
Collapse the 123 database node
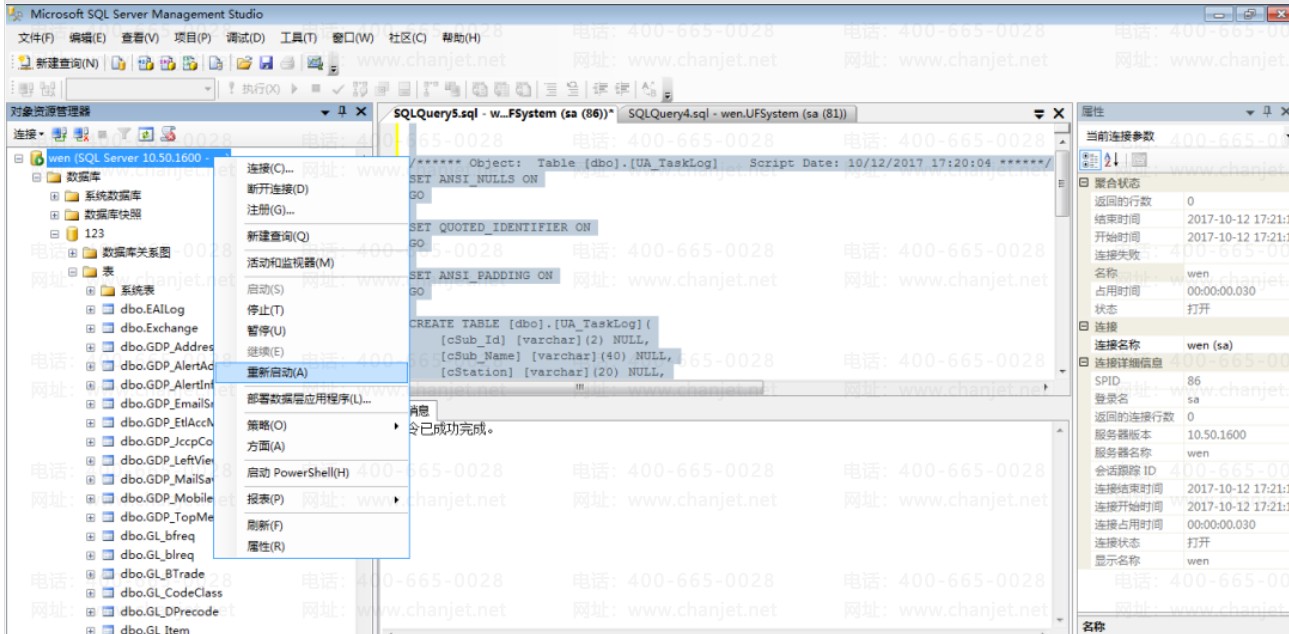55,234
